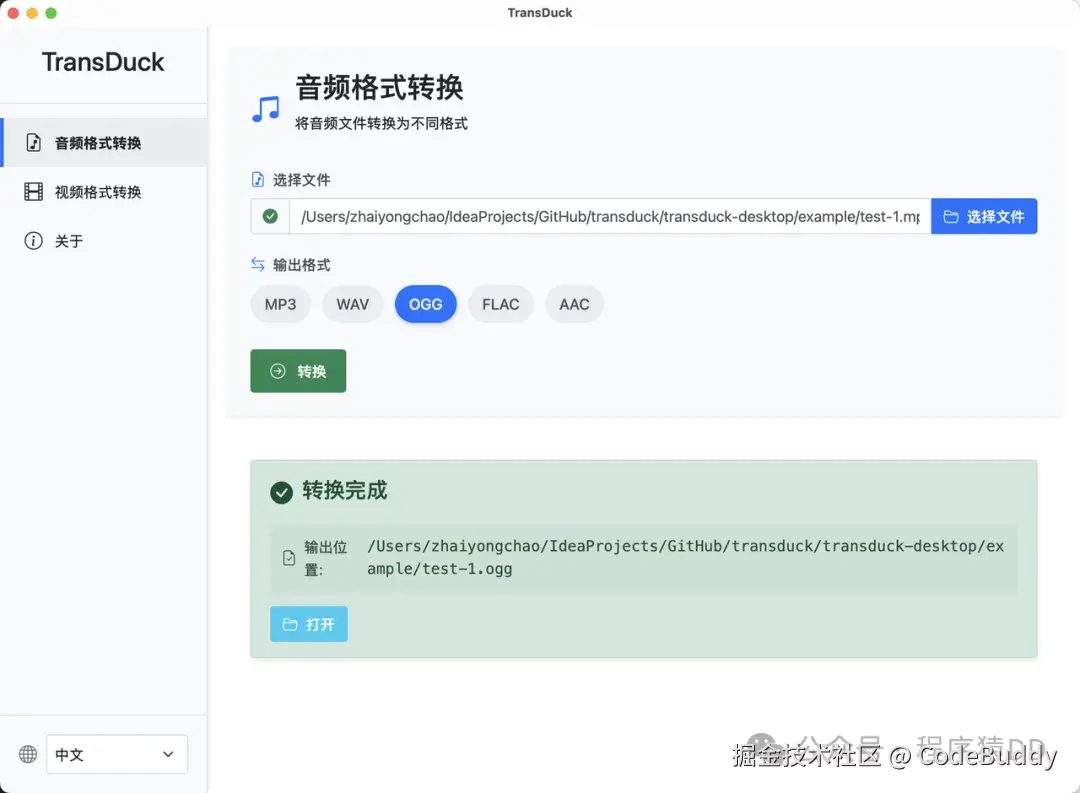This screenshot has width=1080, height=793.
Task: Click the info circle icon beside 关于
Action: tap(33, 240)
